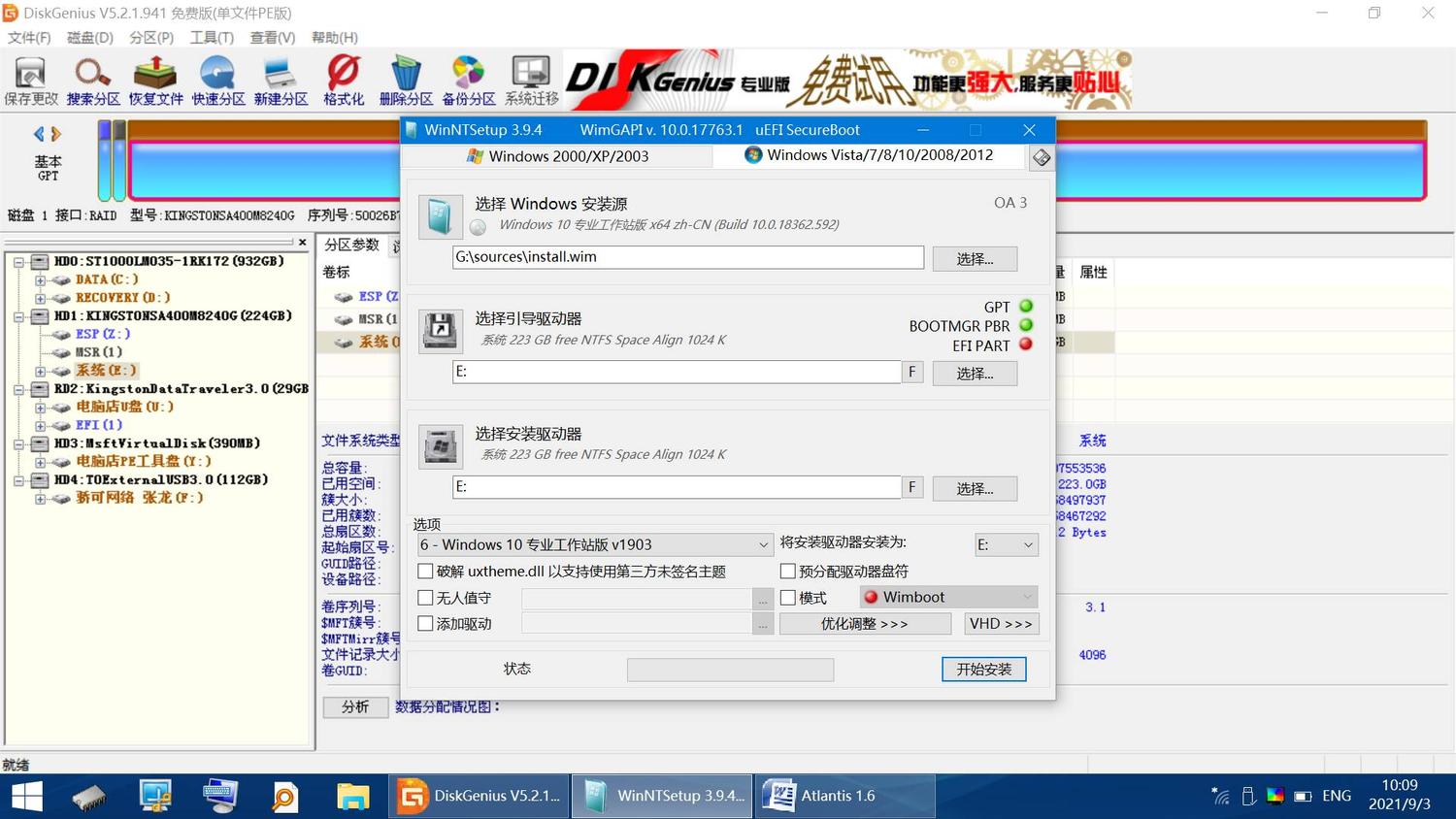The height and width of the screenshot is (819, 1456).
Task: Enable the 无人值守 checkbox
Action: click(425, 598)
